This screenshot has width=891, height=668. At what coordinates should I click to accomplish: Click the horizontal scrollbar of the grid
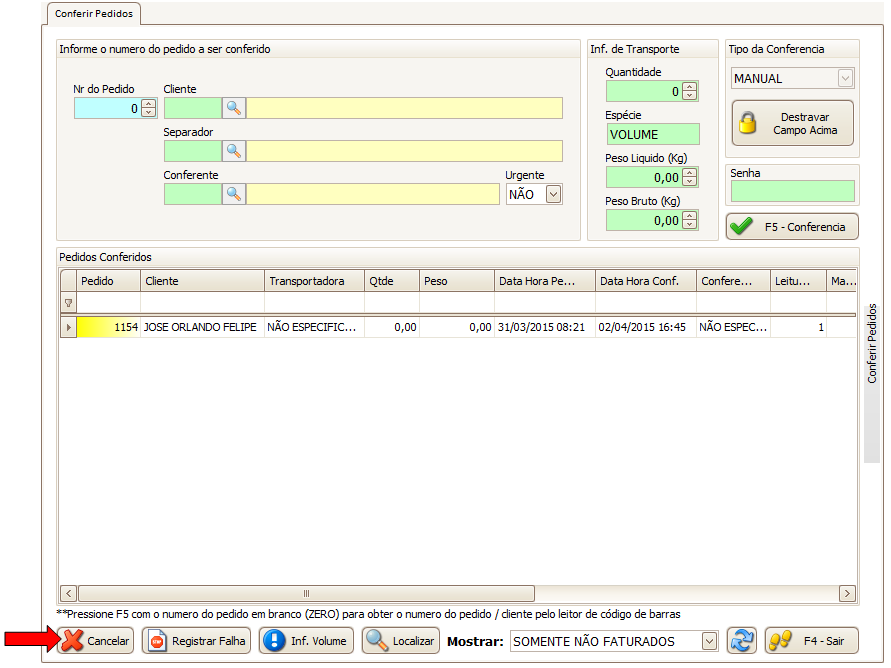pyautogui.click(x=306, y=593)
